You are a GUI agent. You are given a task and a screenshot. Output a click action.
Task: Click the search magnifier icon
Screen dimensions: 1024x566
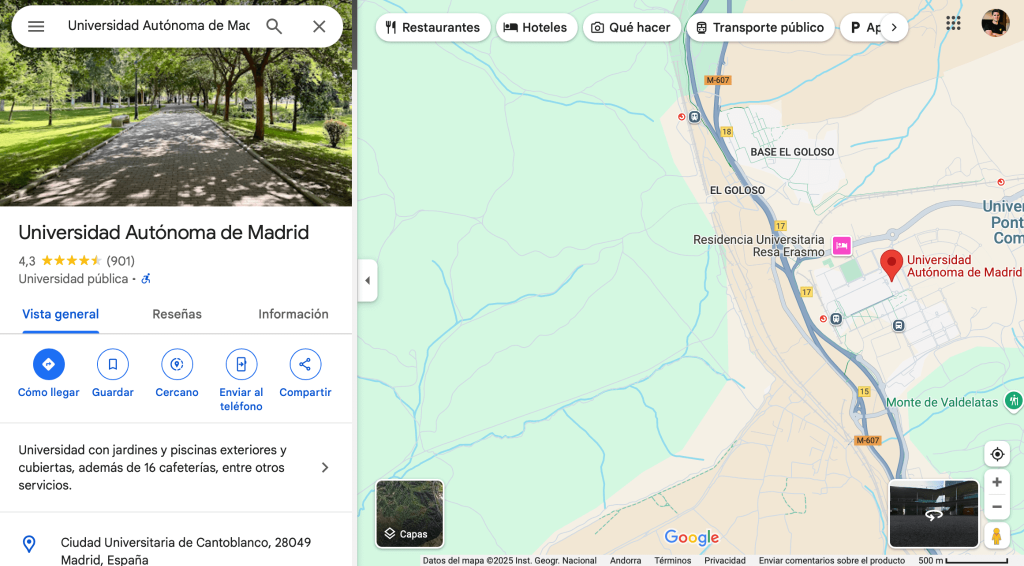(x=274, y=26)
